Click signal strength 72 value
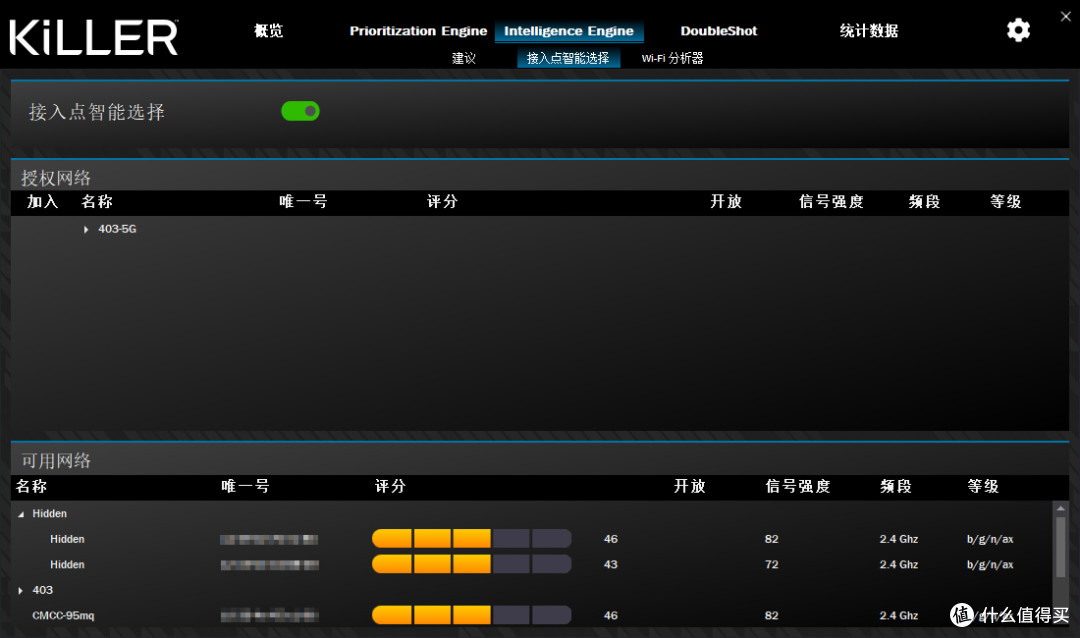 (771, 564)
